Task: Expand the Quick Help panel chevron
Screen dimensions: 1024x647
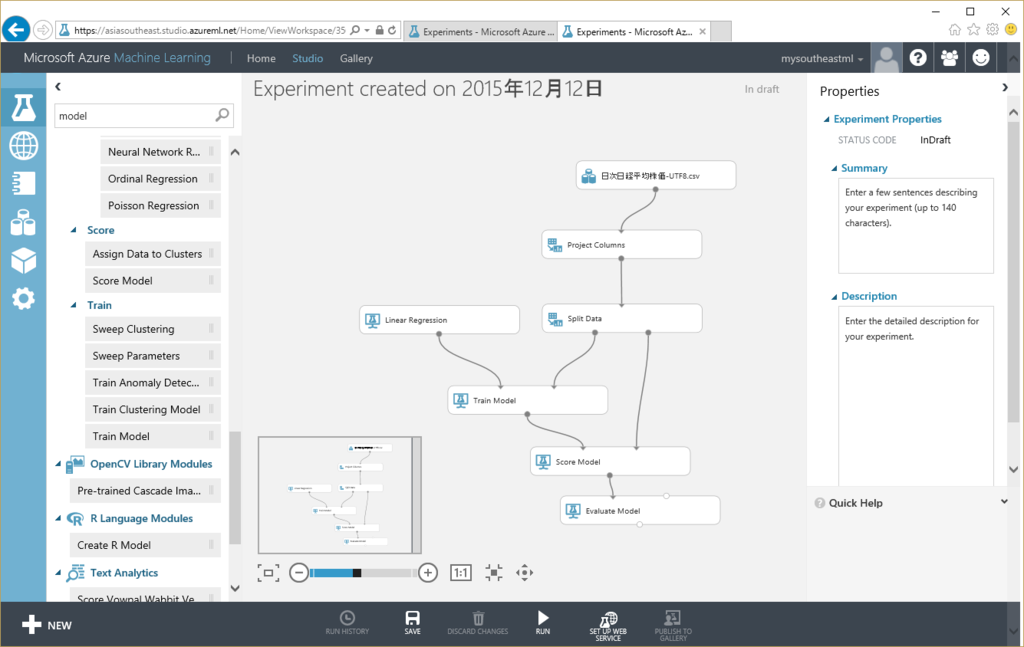Action: (x=1004, y=501)
